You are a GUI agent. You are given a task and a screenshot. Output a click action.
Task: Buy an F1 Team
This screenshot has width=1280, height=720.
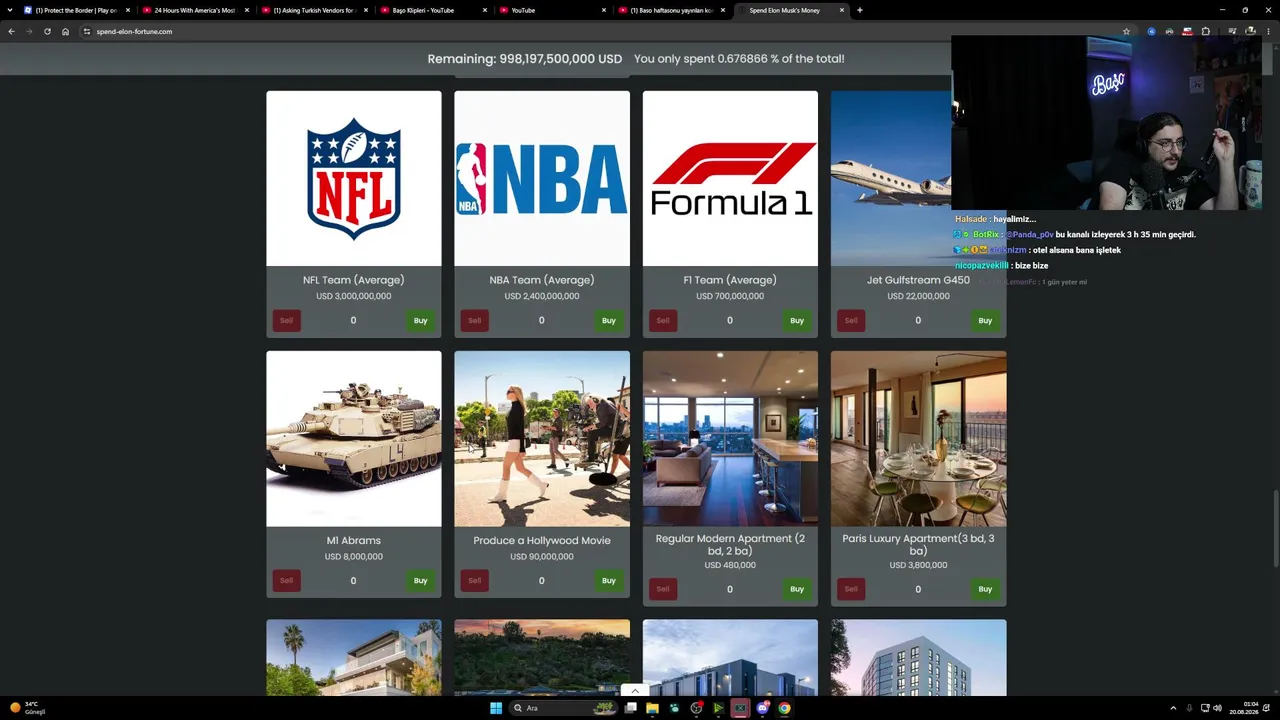pyautogui.click(x=797, y=321)
